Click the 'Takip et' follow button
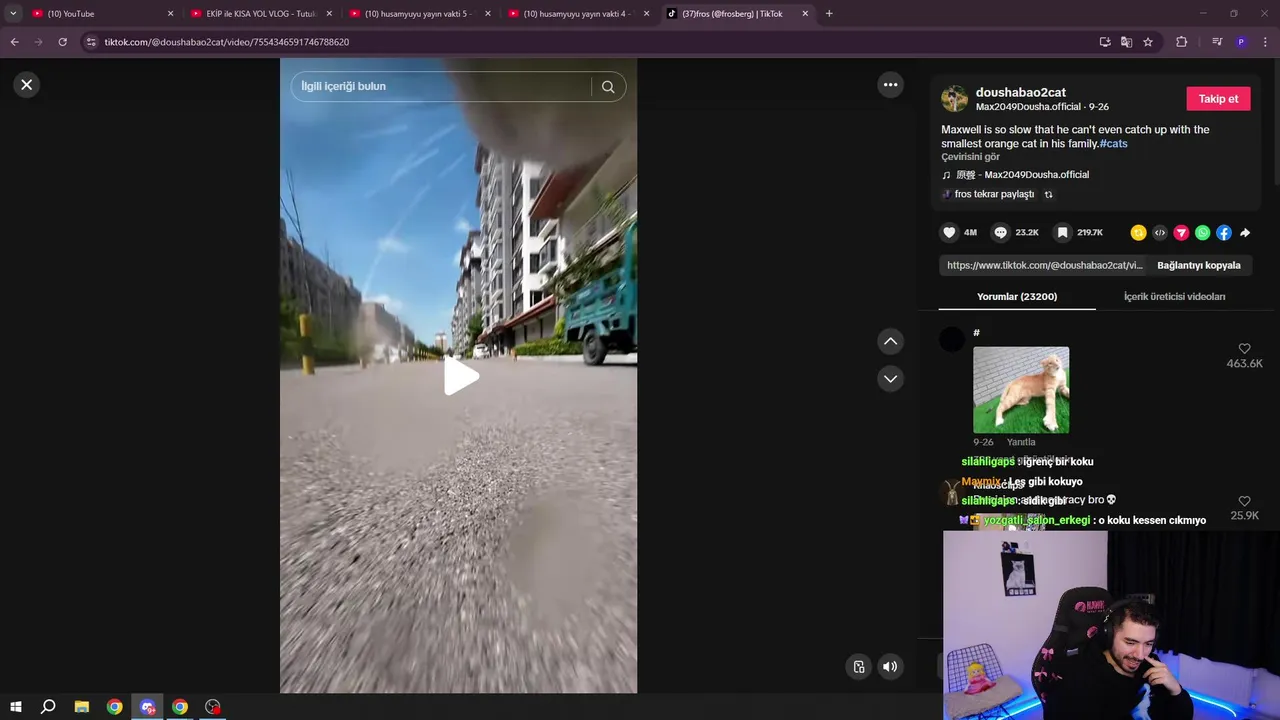 point(1218,99)
